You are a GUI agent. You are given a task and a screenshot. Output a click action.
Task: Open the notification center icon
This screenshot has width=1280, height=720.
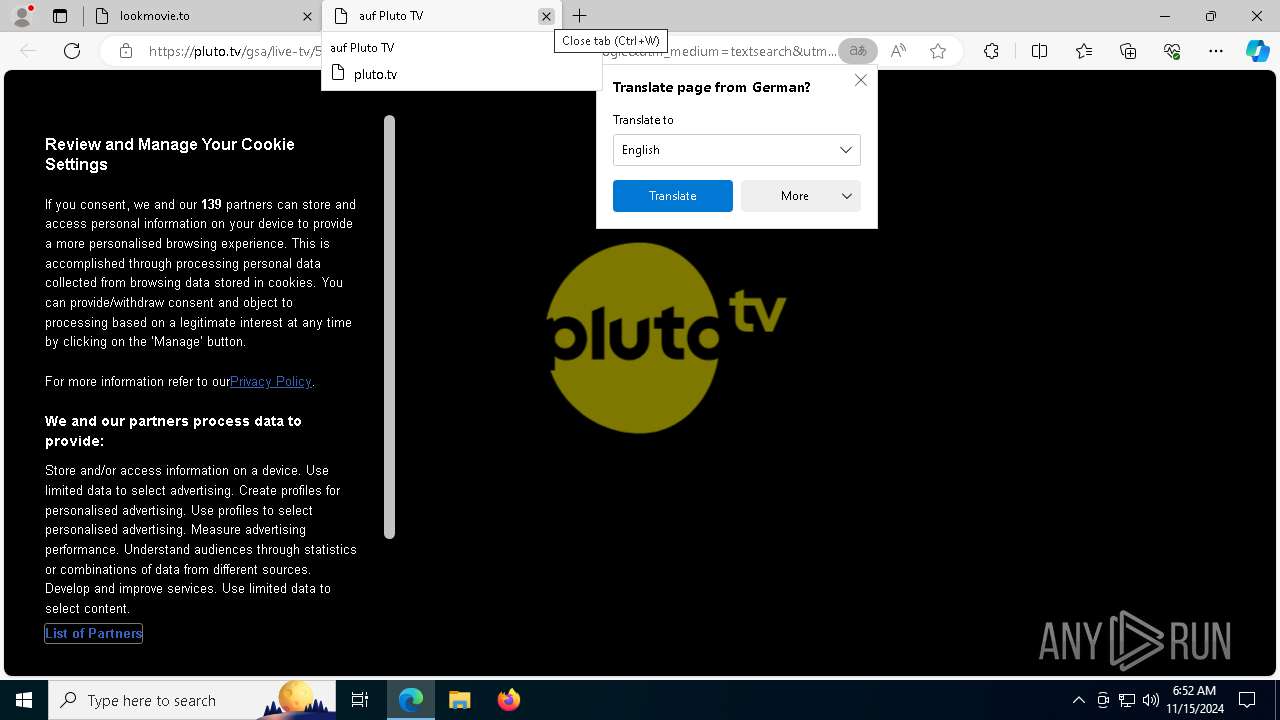[x=1247, y=700]
